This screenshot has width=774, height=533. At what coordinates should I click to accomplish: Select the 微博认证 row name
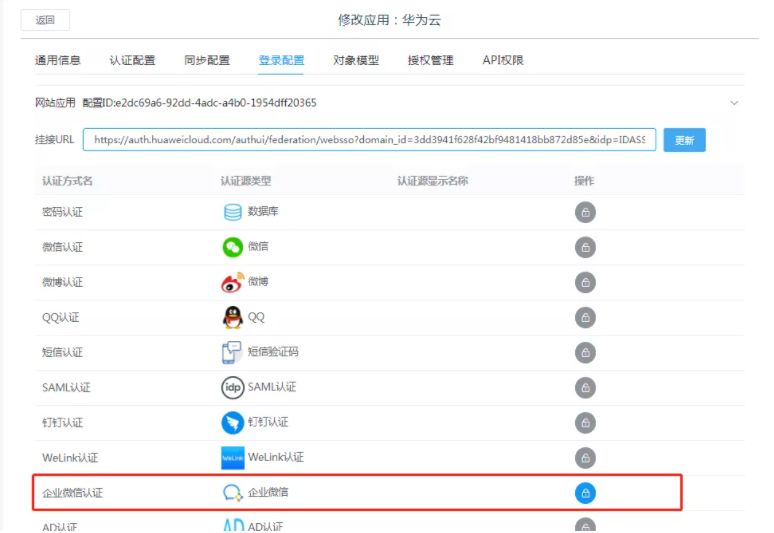tap(63, 282)
